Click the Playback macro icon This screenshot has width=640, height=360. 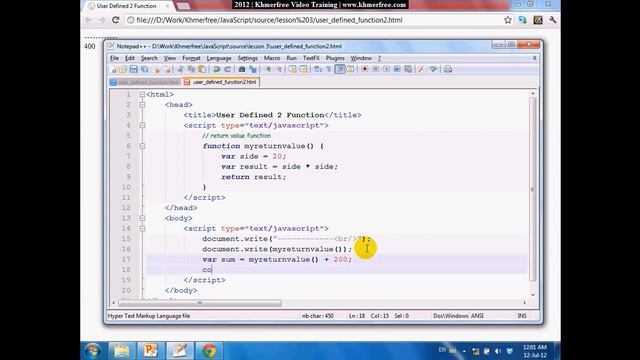click(386, 69)
